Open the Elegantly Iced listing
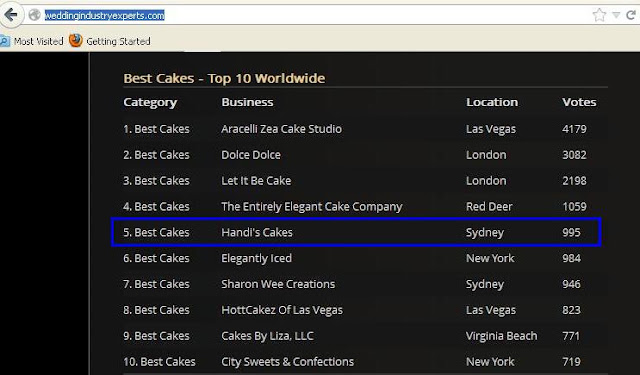This screenshot has width=640, height=375. pos(256,259)
